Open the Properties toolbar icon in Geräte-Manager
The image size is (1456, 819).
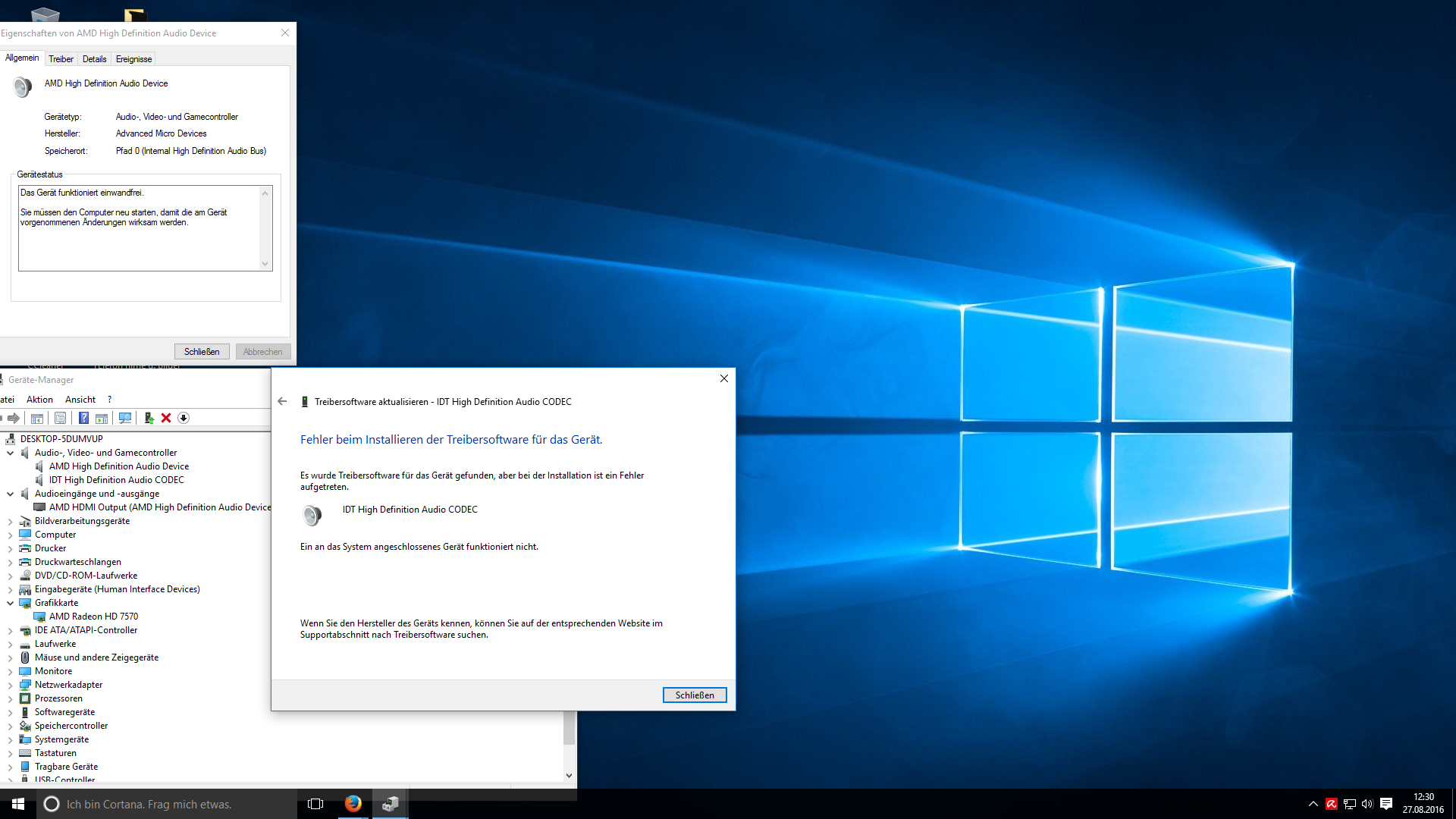pyautogui.click(x=61, y=418)
